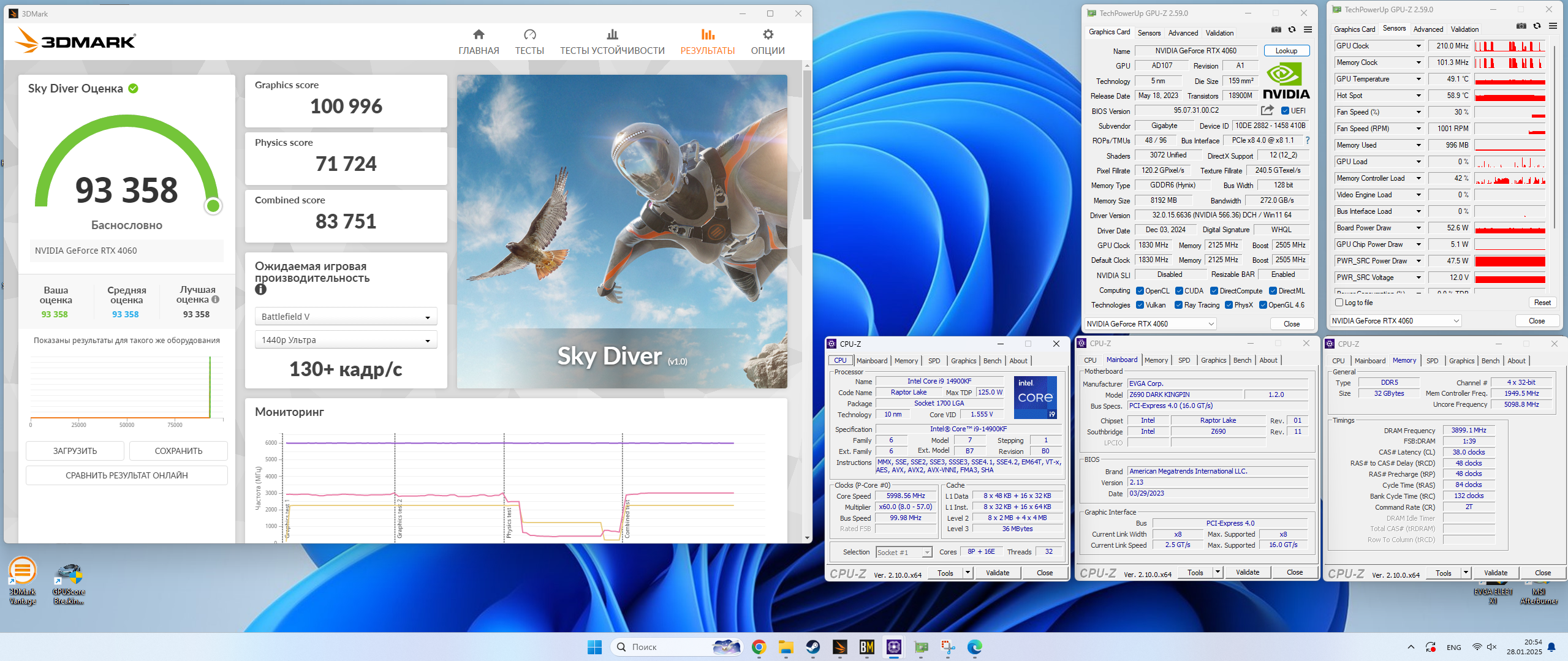Open Google Chrome from the taskbar
Viewport: 1568px width, 661px height.
point(759,647)
